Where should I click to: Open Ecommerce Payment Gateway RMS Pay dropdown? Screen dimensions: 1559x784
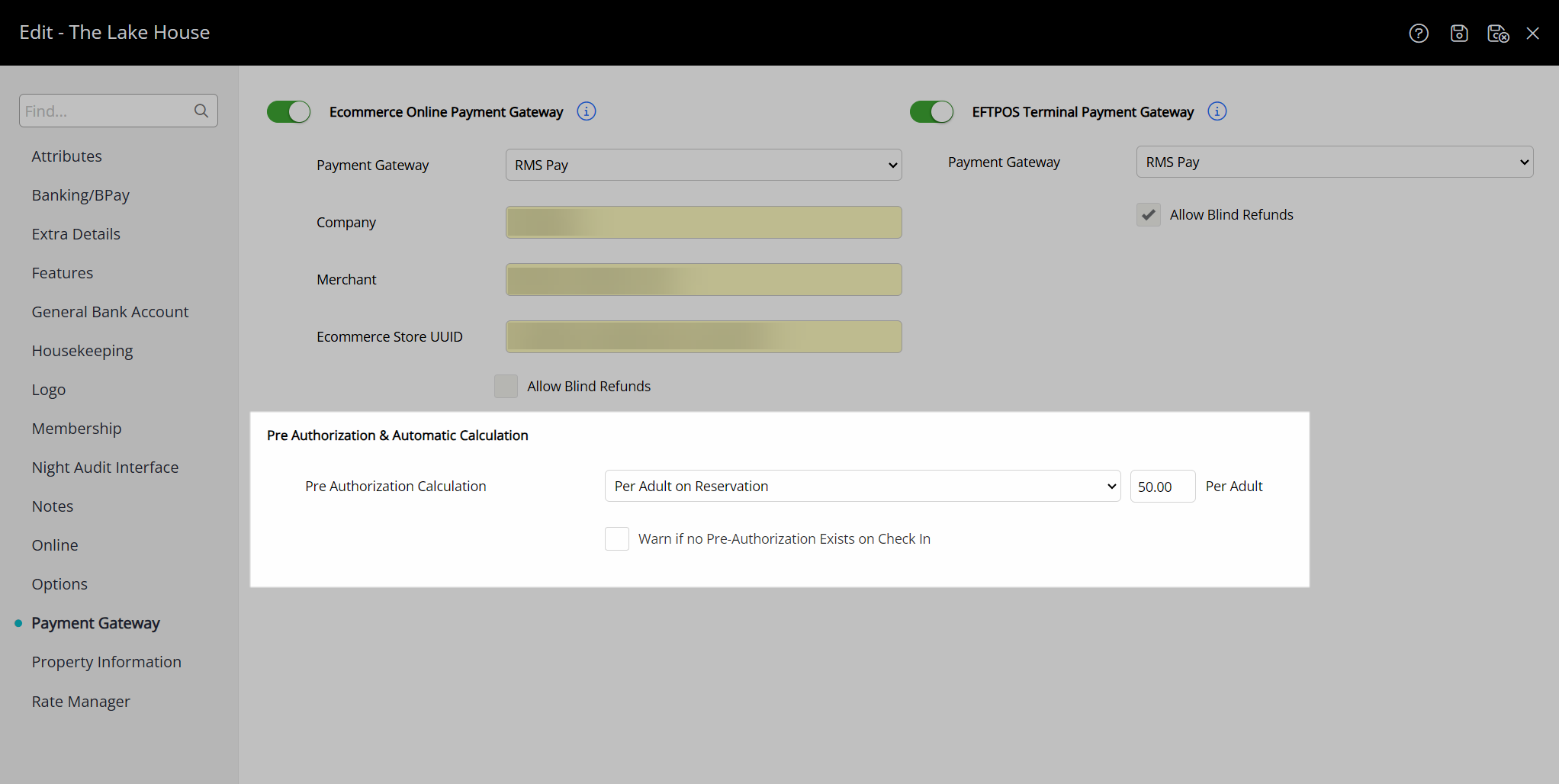point(703,165)
